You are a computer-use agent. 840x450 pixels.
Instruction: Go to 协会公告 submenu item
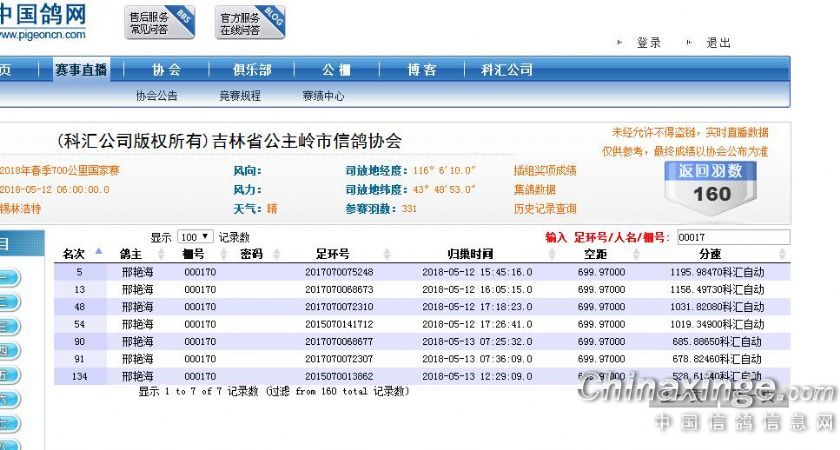(156, 96)
